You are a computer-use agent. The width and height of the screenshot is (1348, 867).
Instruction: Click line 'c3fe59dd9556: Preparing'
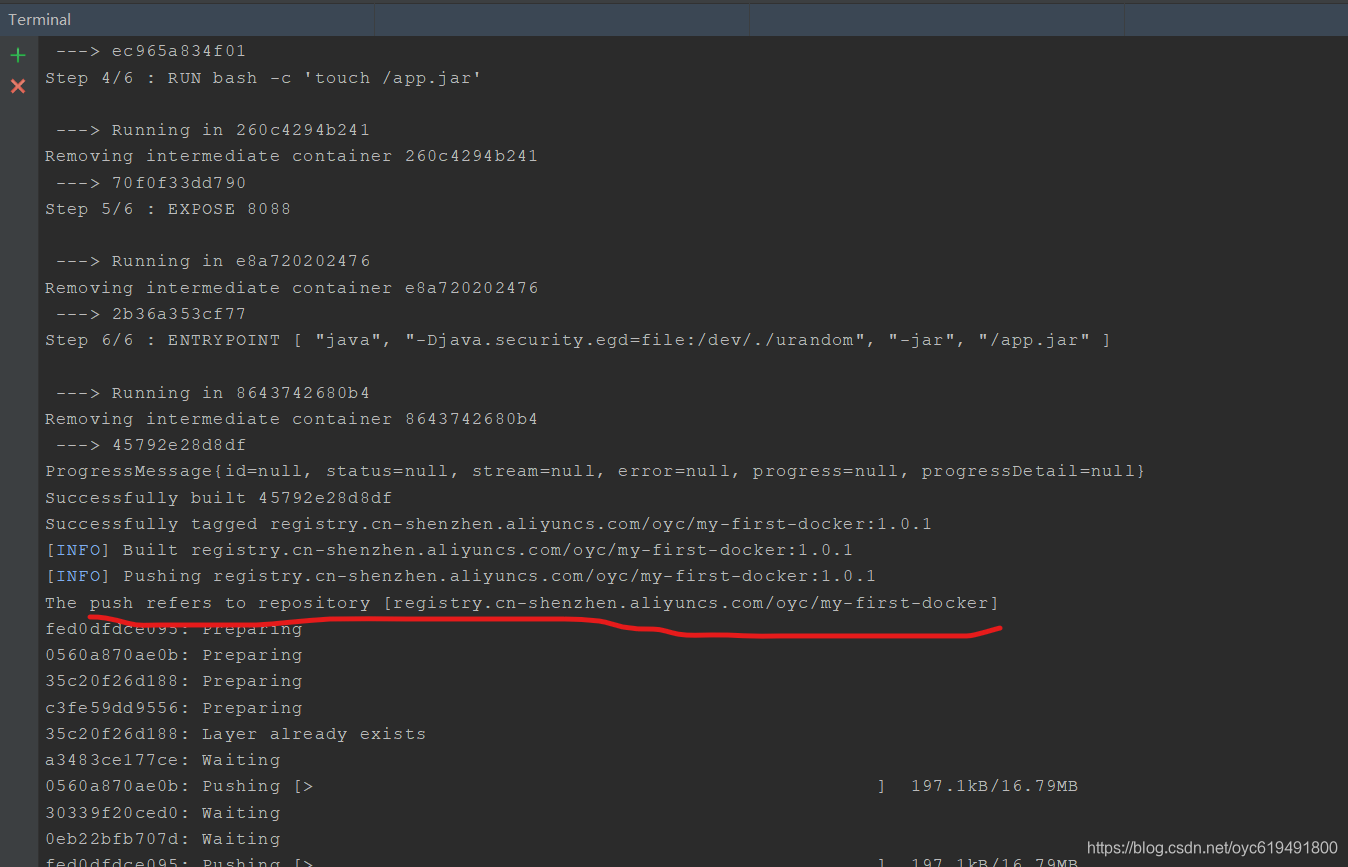173,707
